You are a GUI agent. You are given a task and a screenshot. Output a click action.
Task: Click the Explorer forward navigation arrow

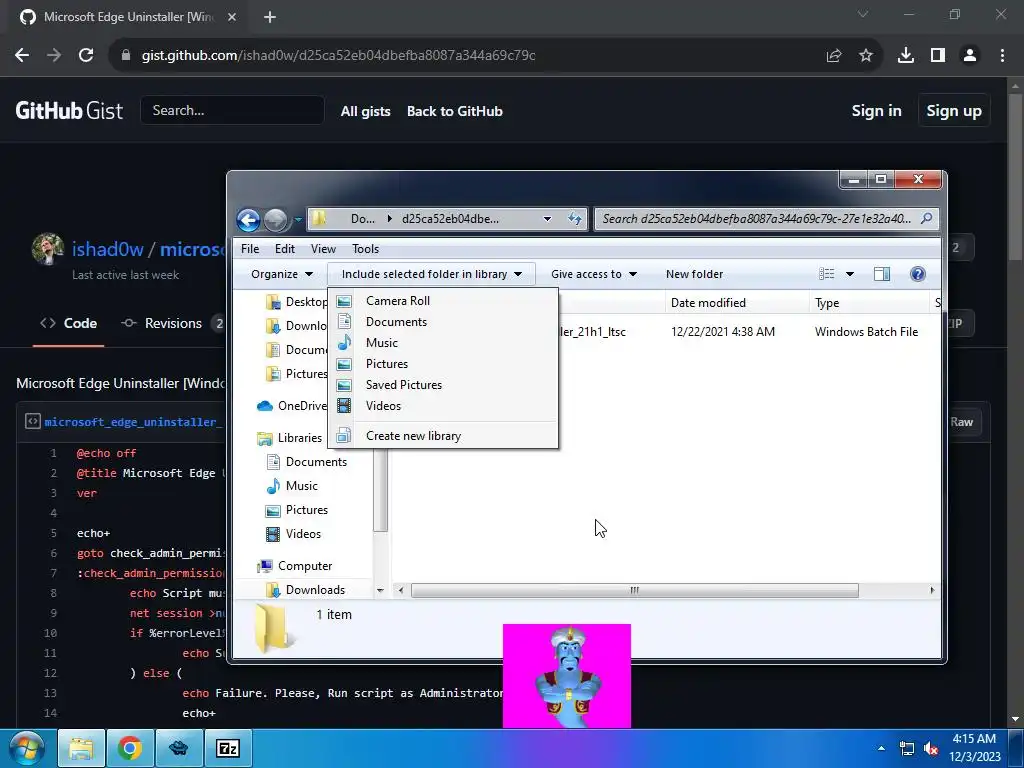pyautogui.click(x=276, y=219)
